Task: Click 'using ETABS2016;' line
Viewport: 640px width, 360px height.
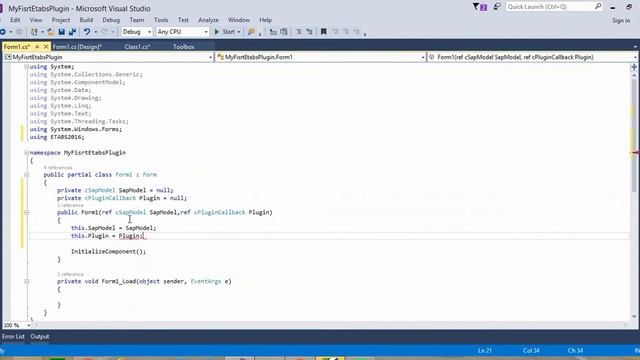Action: (57, 137)
